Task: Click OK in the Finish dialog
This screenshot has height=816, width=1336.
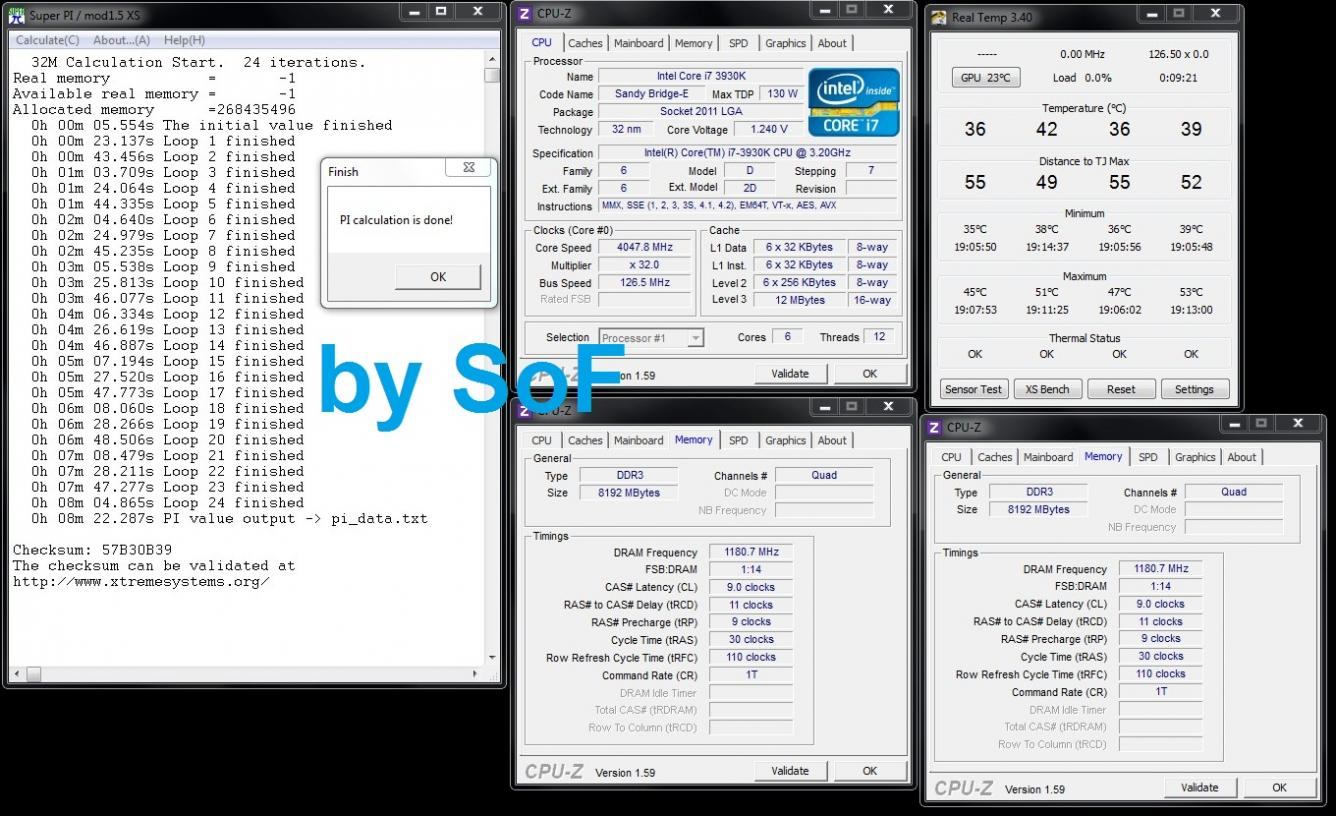Action: 438,277
